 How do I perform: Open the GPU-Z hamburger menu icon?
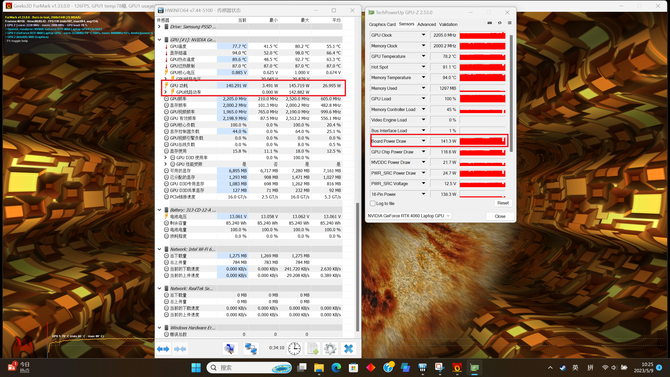coord(509,23)
